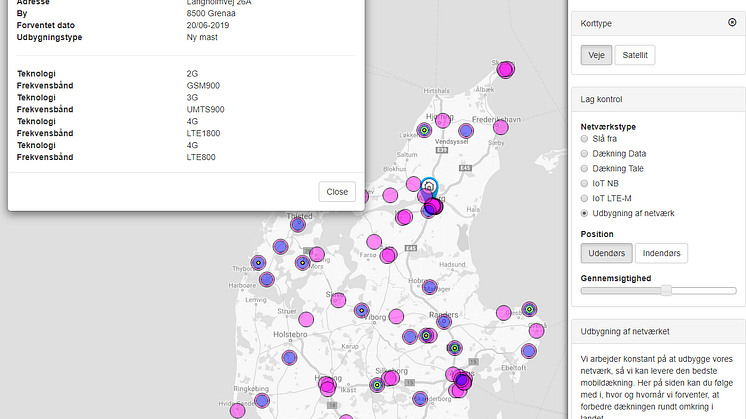This screenshot has height=419, width=746.
Task: Select the Slå fra radio option
Action: [x=585, y=140]
